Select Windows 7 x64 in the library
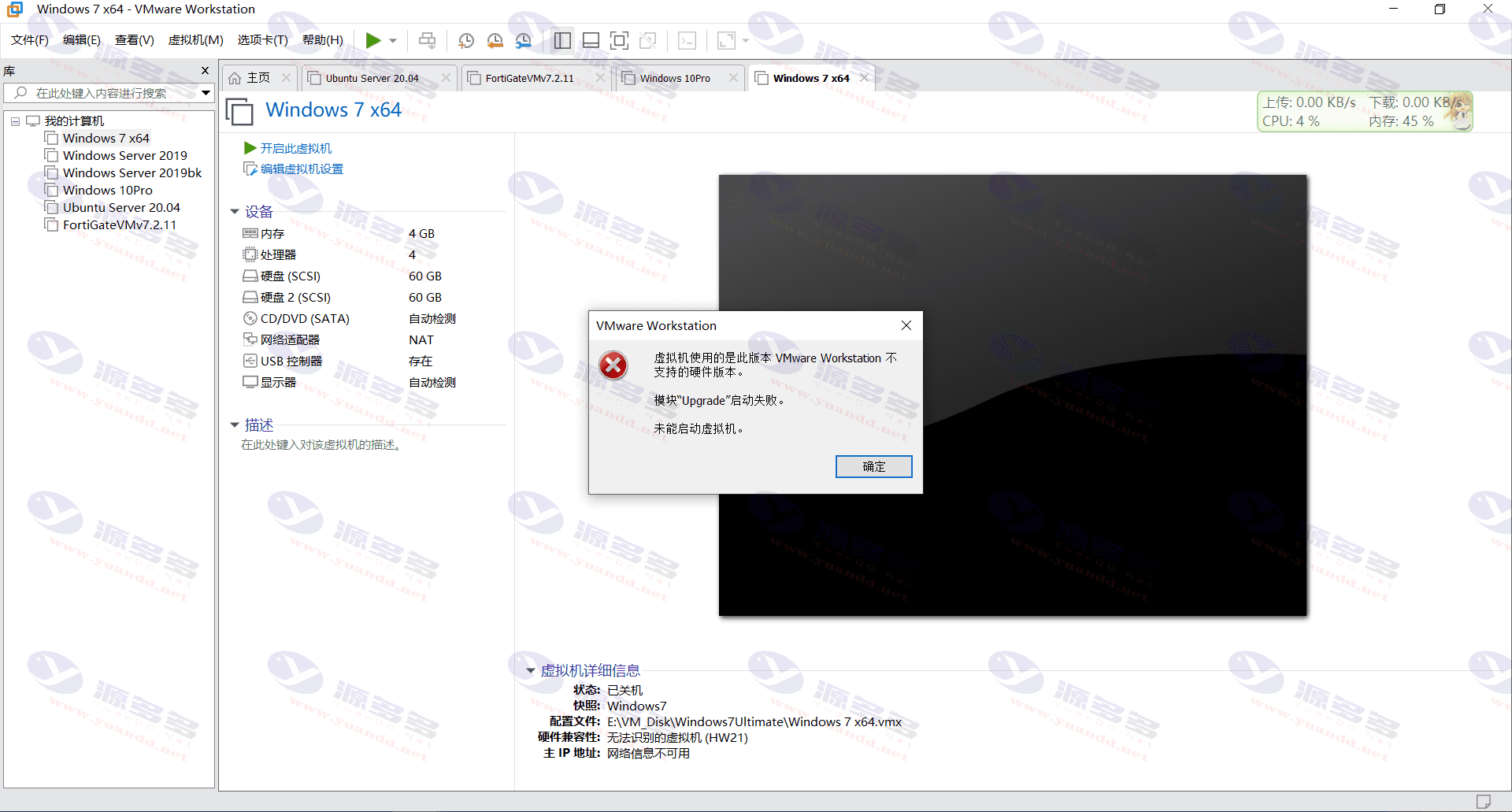Viewport: 1512px width, 812px height. (x=106, y=138)
